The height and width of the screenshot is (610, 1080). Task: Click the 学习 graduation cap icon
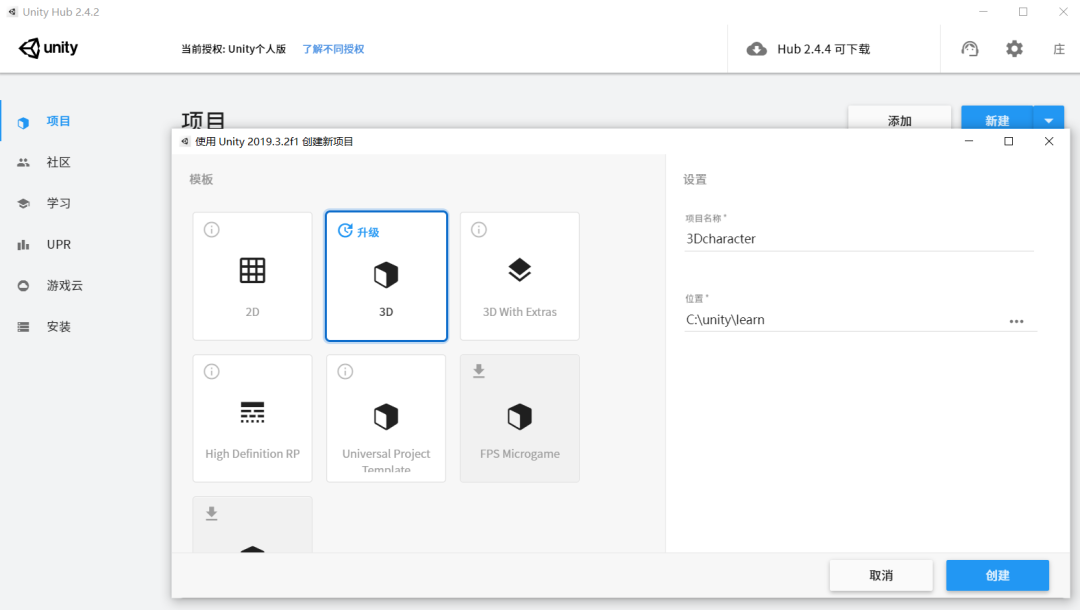23,204
